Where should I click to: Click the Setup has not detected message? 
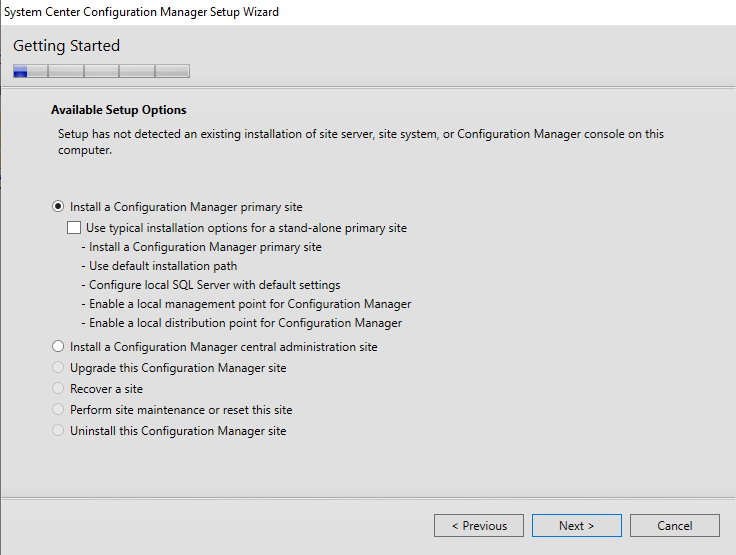coord(360,142)
